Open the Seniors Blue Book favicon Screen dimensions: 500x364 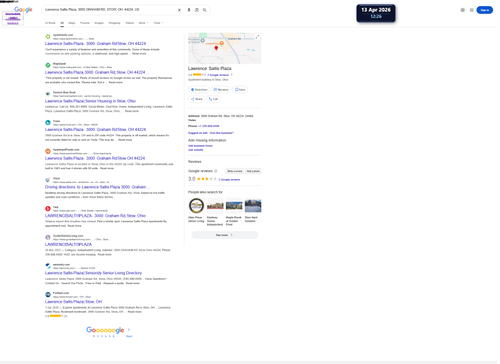click(48, 94)
